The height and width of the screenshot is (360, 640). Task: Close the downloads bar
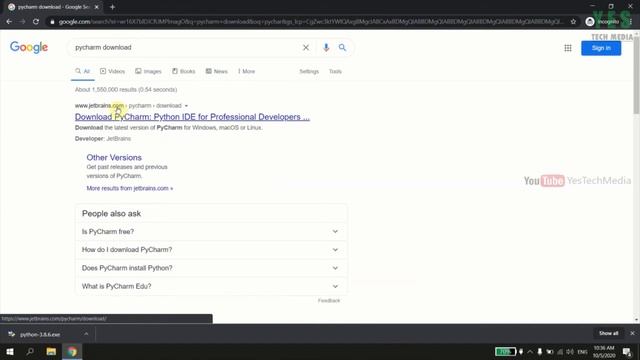click(632, 333)
